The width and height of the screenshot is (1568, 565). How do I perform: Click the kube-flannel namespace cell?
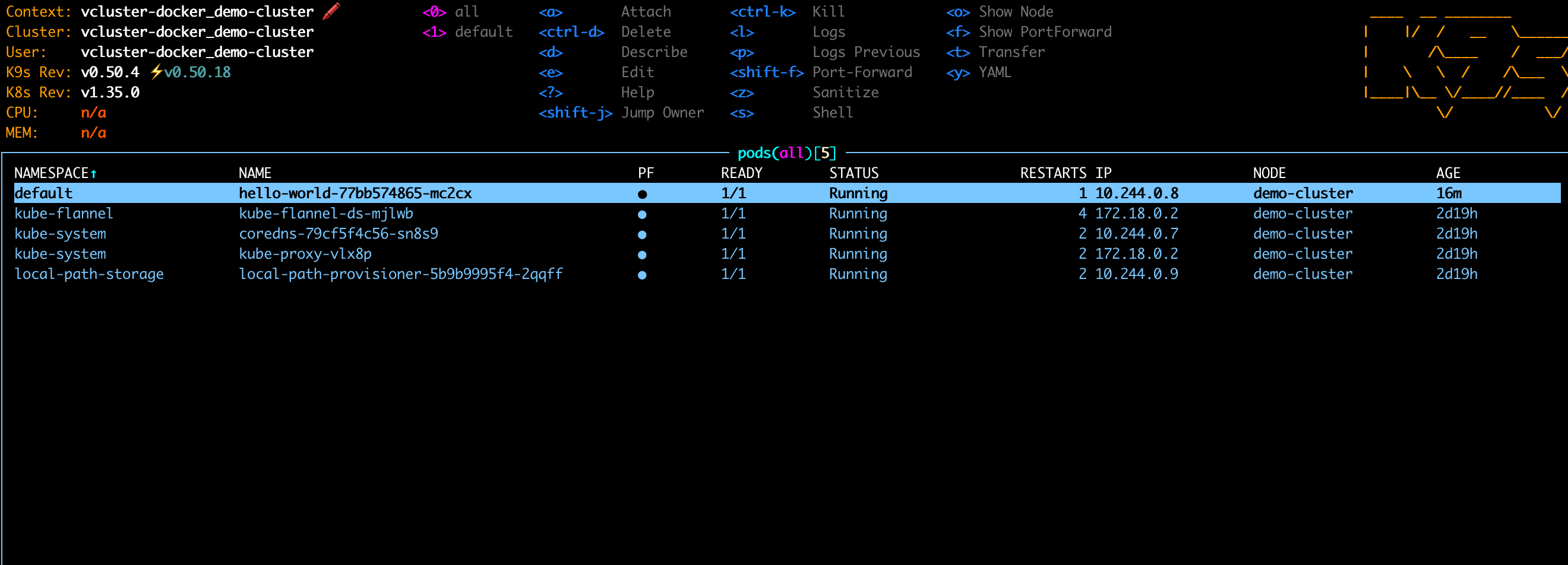coord(64,214)
